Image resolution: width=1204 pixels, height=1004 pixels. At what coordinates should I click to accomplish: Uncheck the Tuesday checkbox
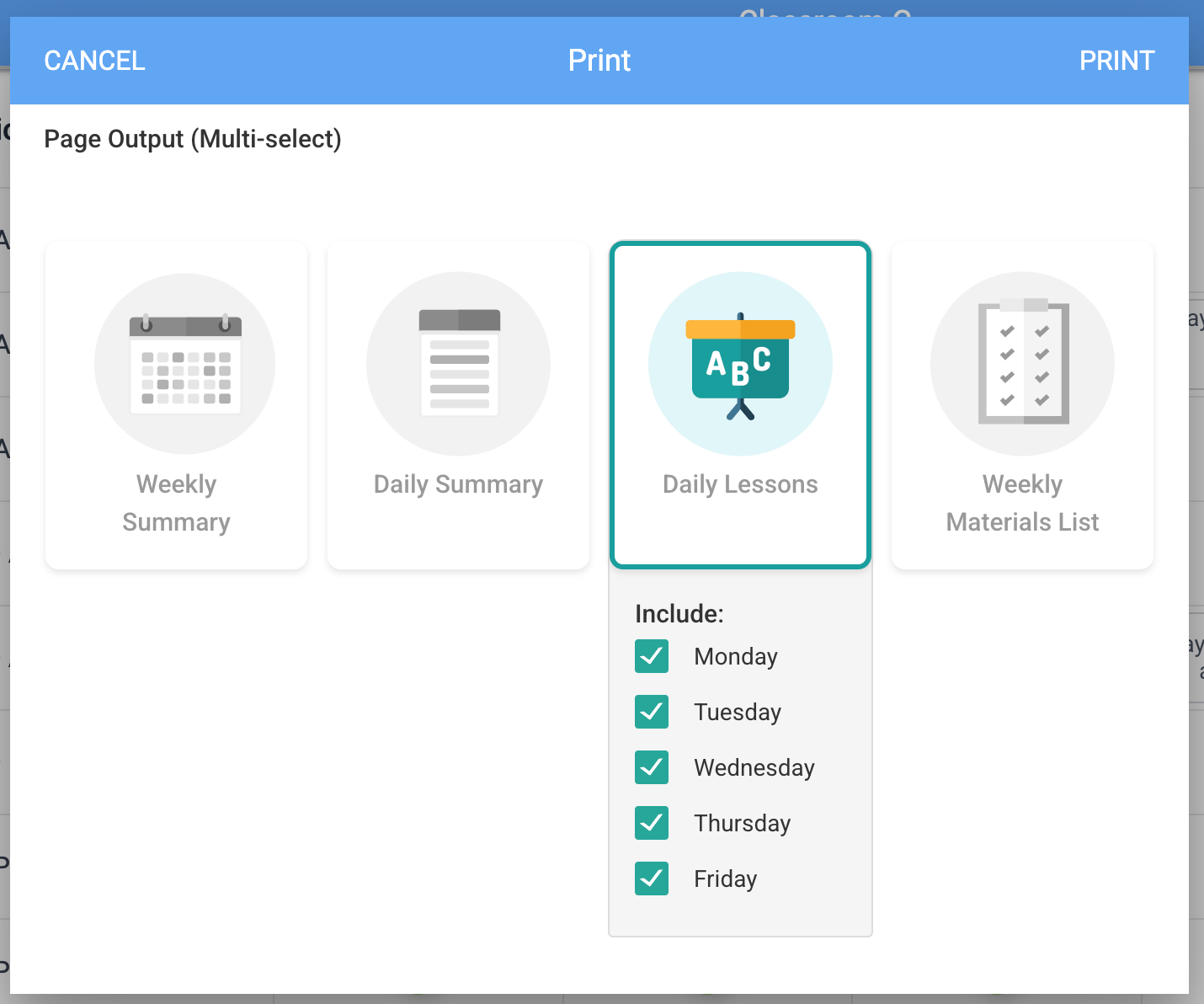[652, 712]
